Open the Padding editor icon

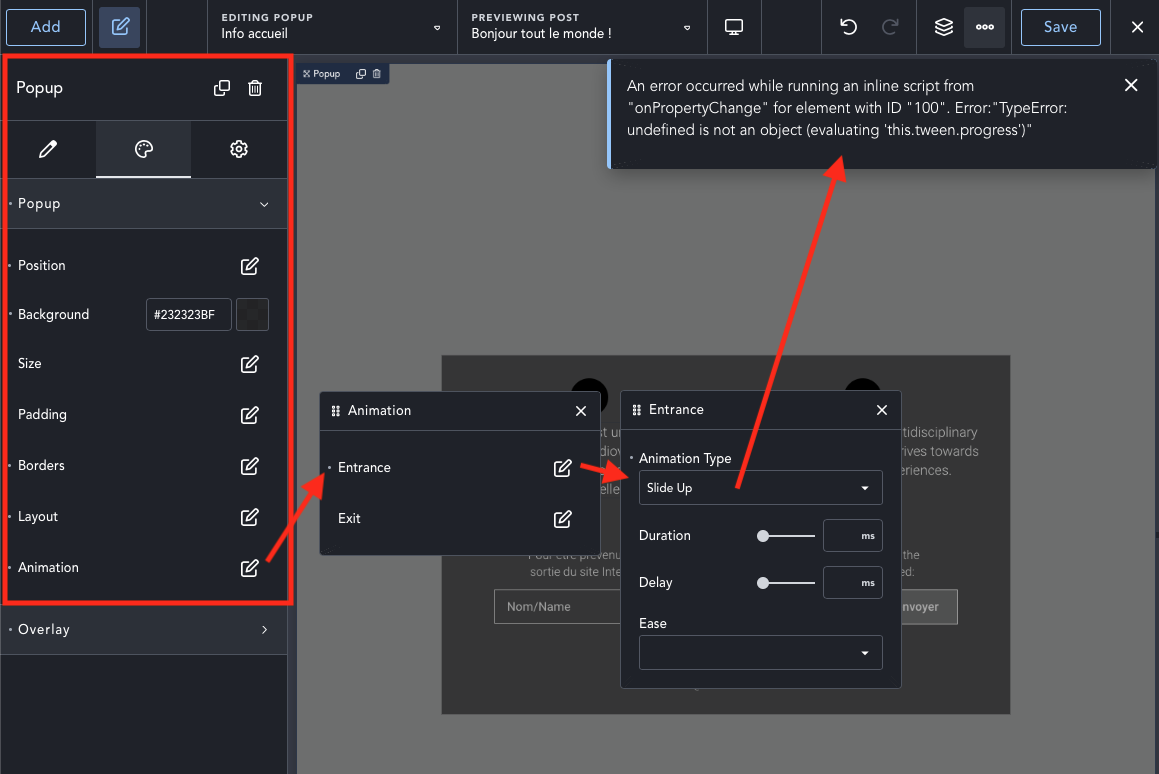click(x=249, y=415)
